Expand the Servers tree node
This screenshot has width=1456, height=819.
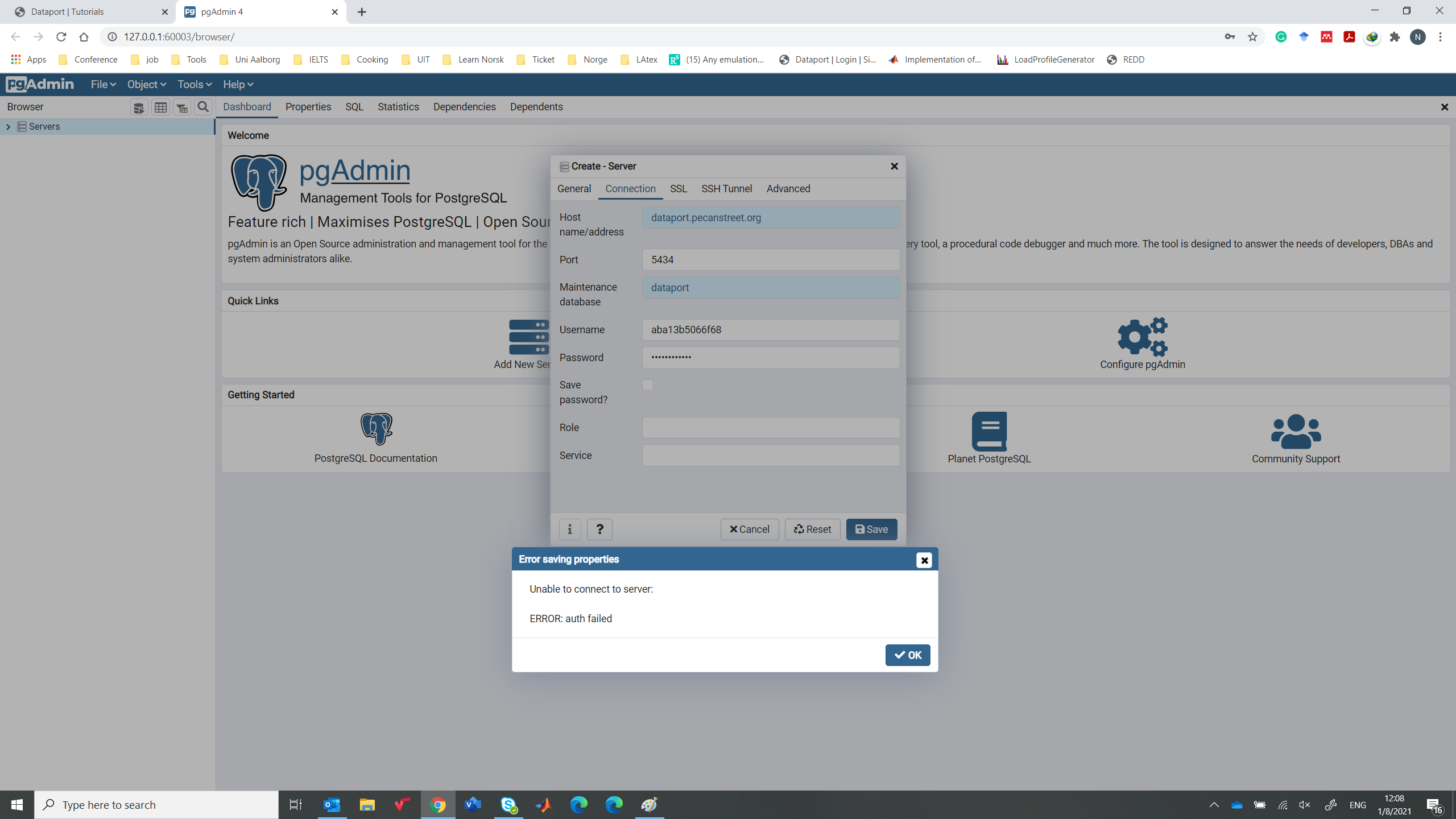[8, 126]
